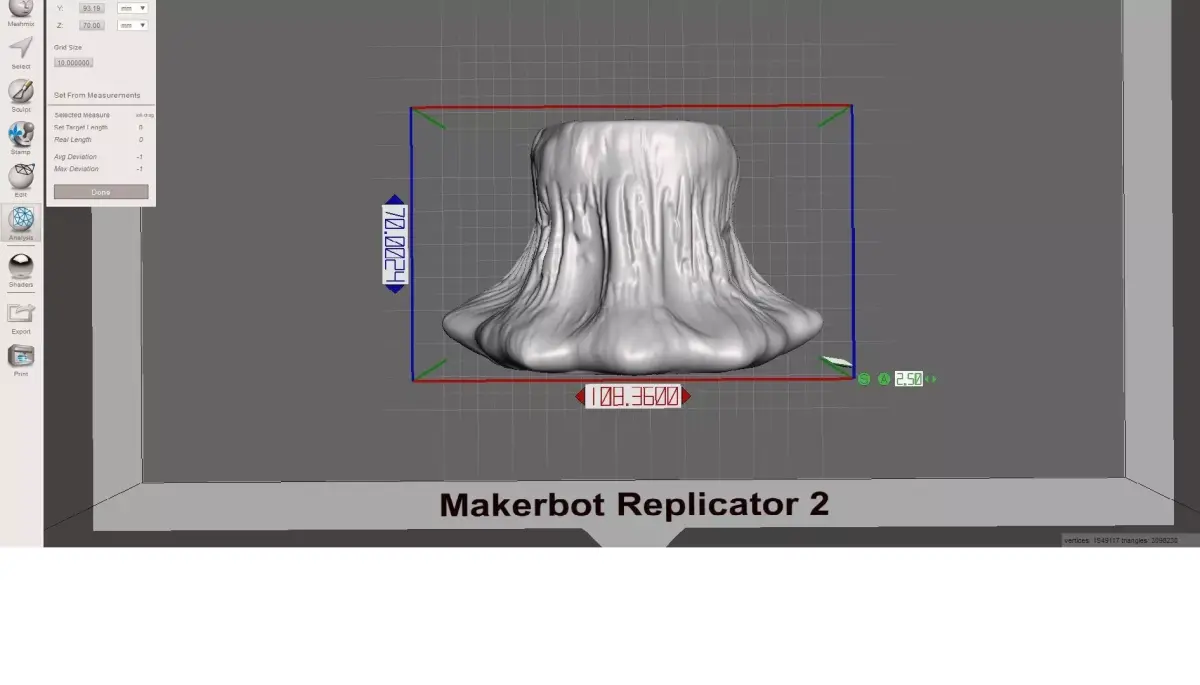Open the Print options
Image resolution: width=1200 pixels, height=685 pixels.
21,358
